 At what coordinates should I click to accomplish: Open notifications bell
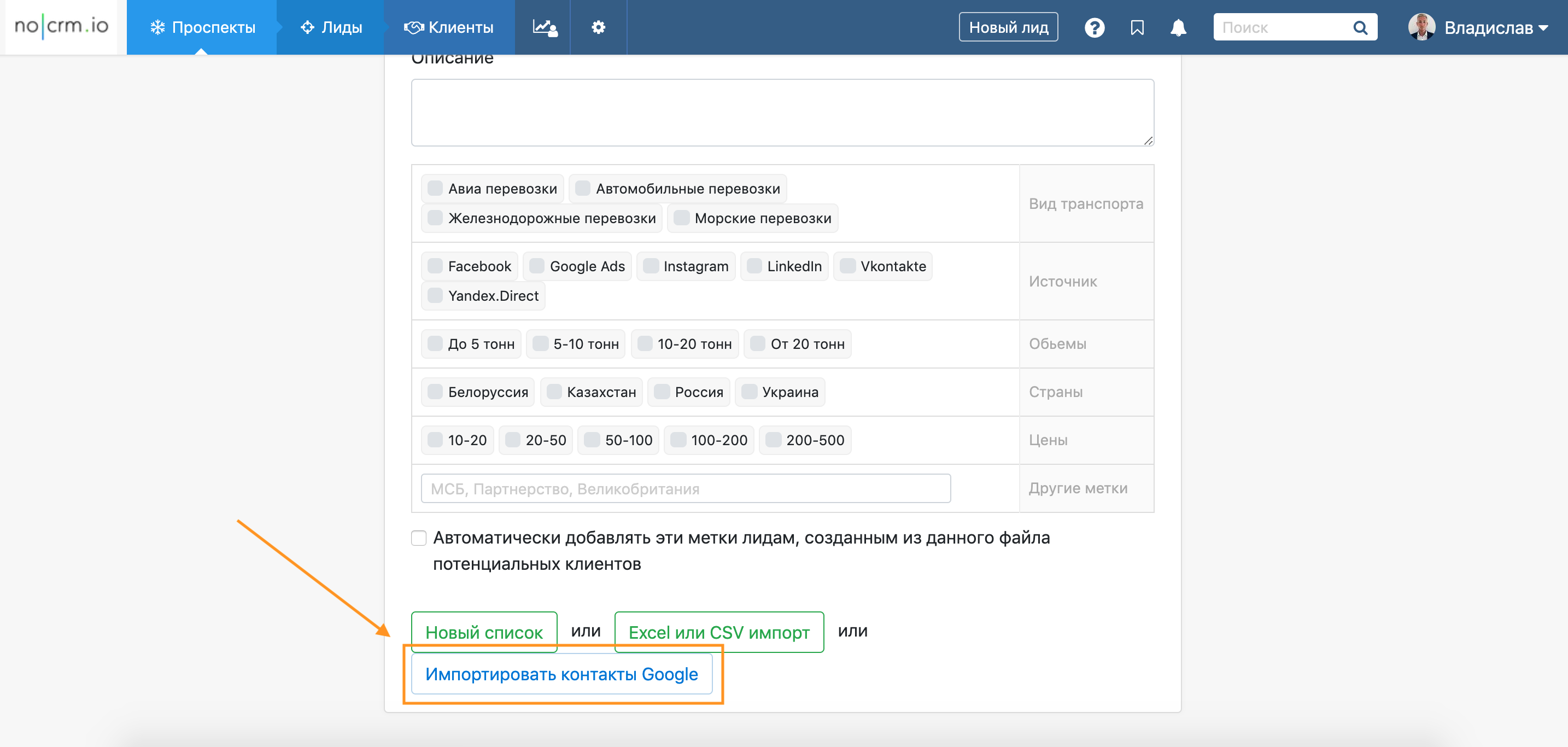click(1178, 27)
